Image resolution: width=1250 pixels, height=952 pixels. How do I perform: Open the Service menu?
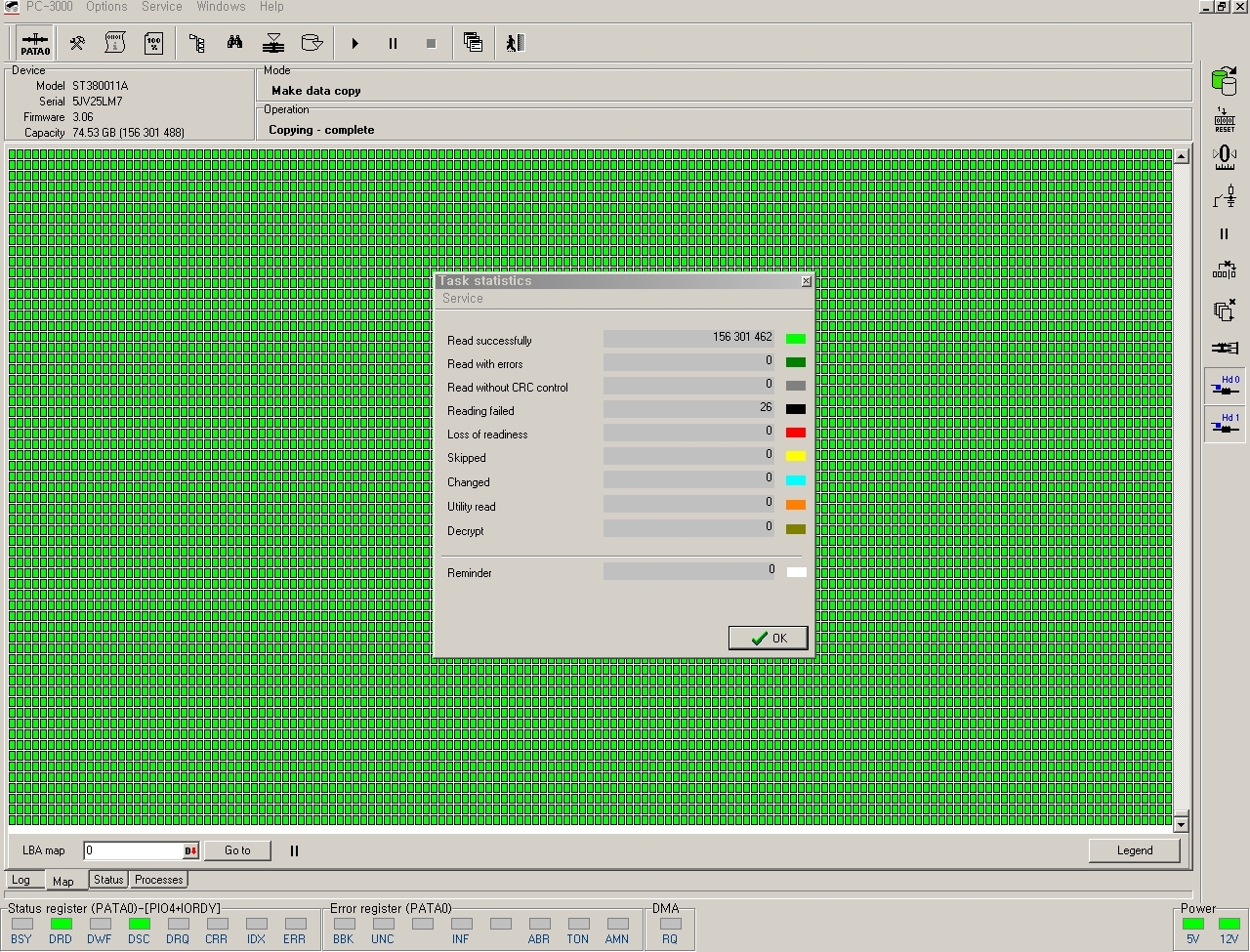161,7
